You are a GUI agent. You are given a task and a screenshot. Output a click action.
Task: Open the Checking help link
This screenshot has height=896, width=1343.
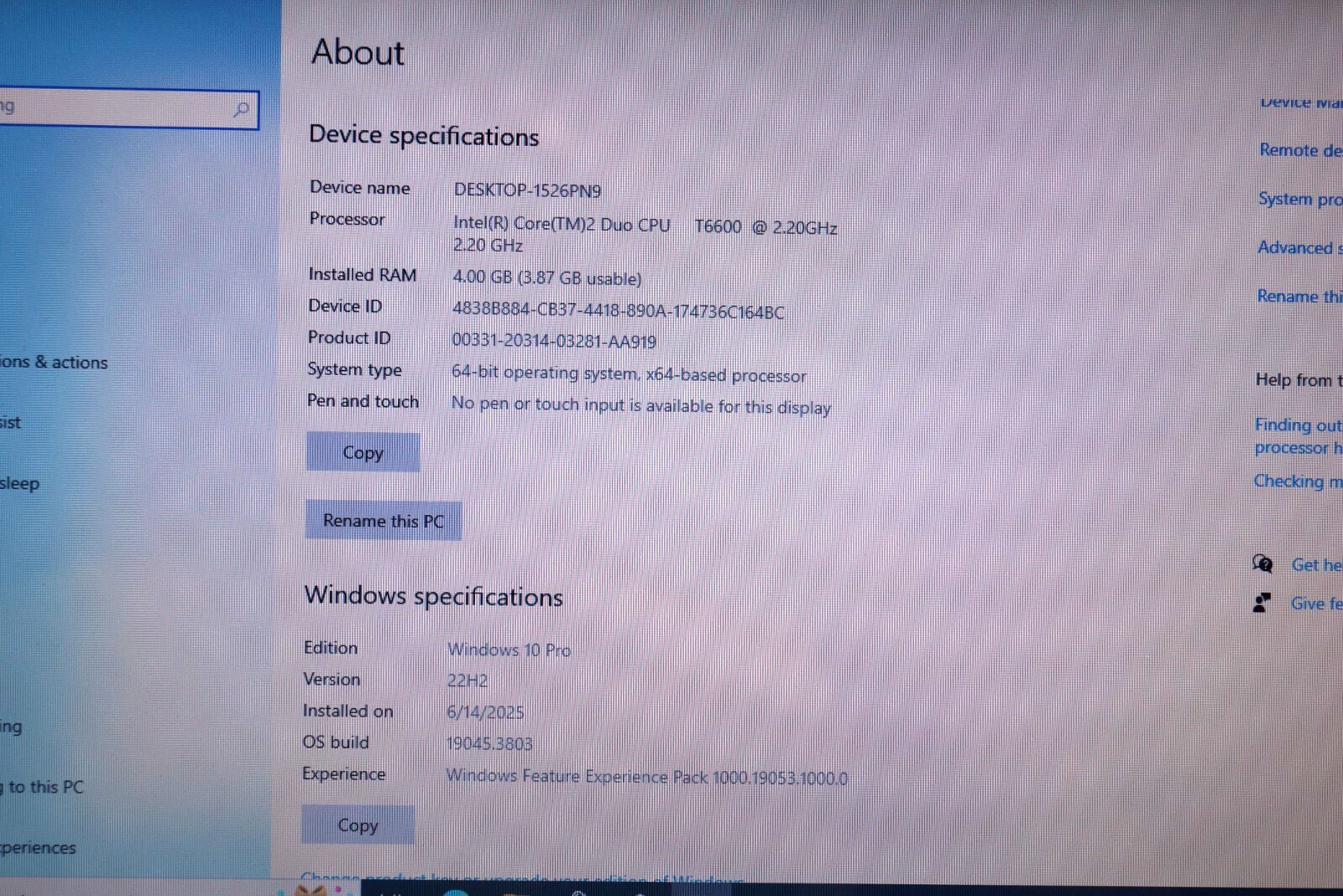coord(1298,482)
